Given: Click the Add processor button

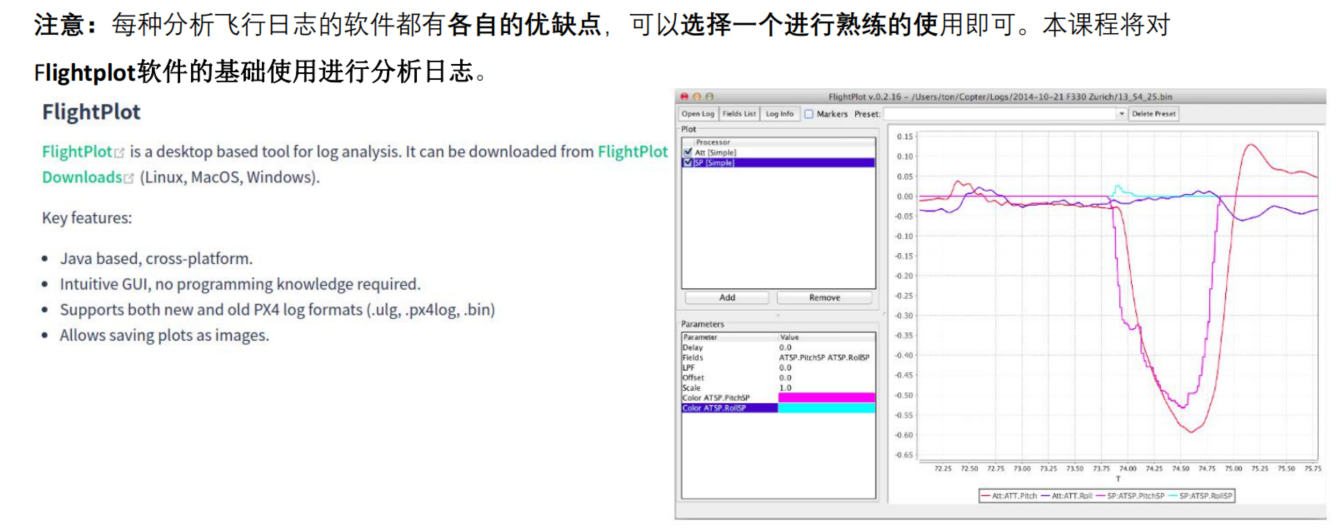Looking at the screenshot, I should [x=727, y=297].
